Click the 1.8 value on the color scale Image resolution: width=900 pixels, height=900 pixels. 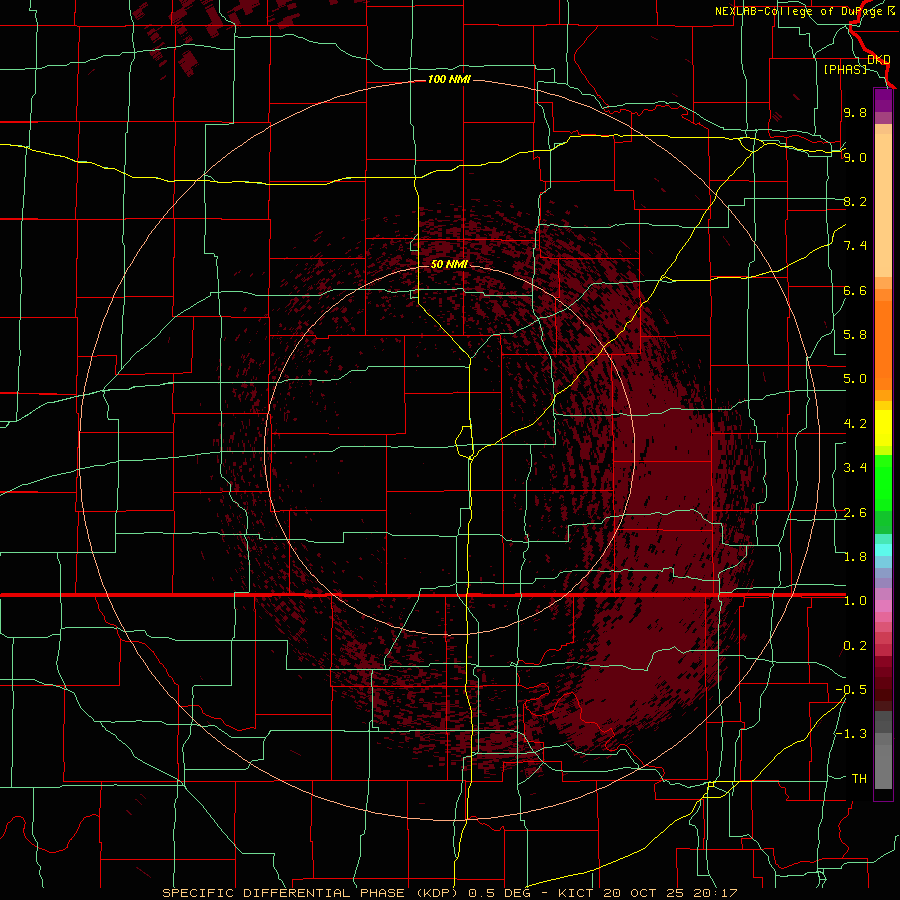point(855,557)
